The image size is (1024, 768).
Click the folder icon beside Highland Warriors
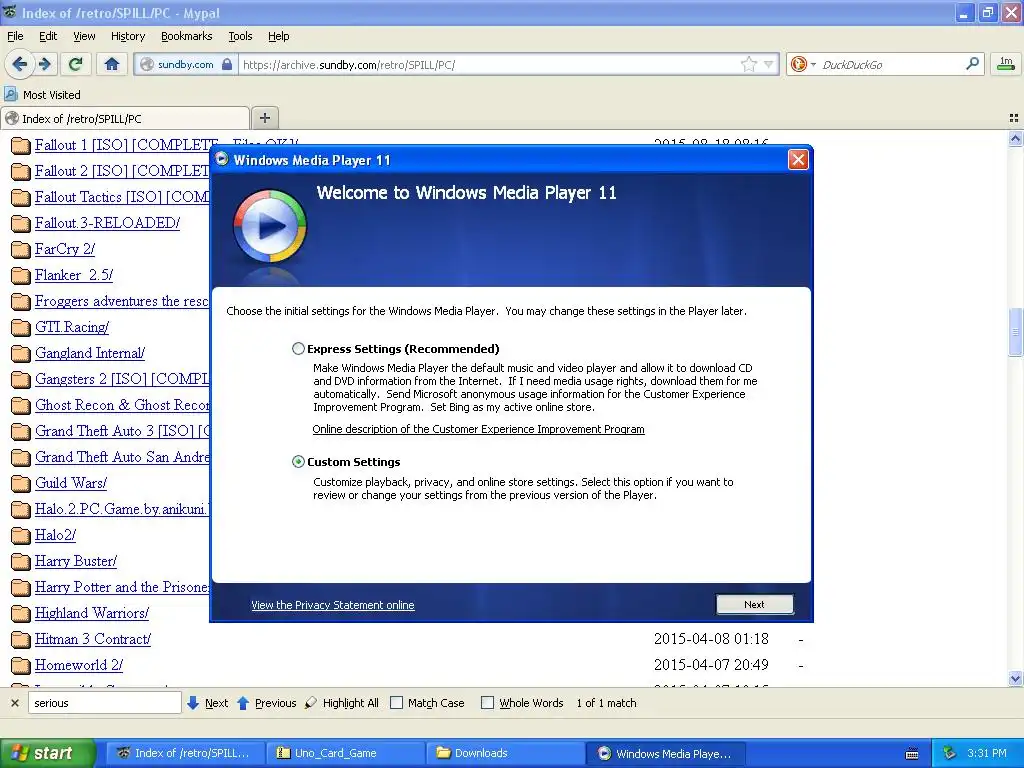tap(21, 614)
